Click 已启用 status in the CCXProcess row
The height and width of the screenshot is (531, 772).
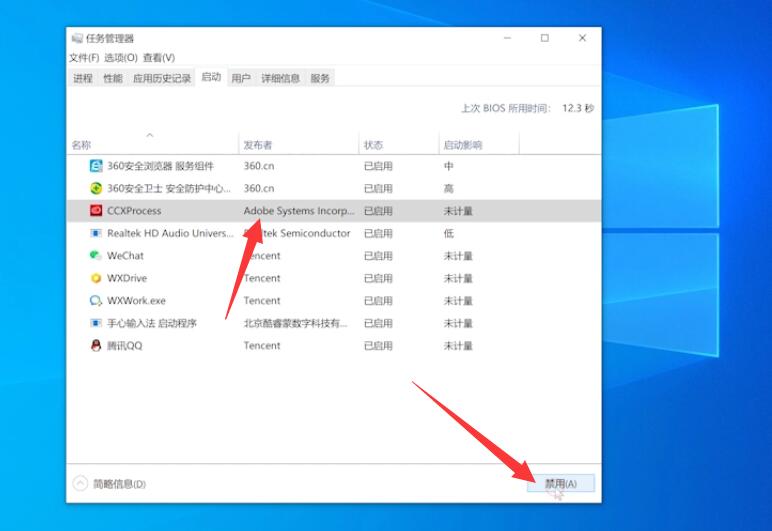378,211
